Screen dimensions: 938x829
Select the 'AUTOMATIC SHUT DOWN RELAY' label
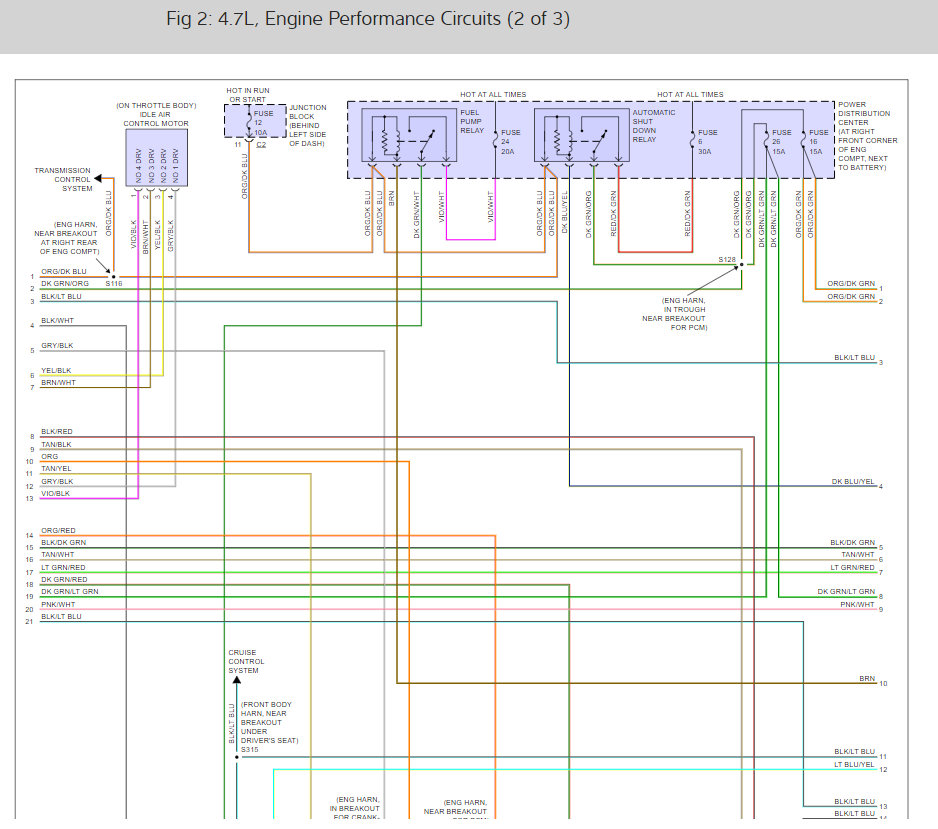pyautogui.click(x=654, y=126)
